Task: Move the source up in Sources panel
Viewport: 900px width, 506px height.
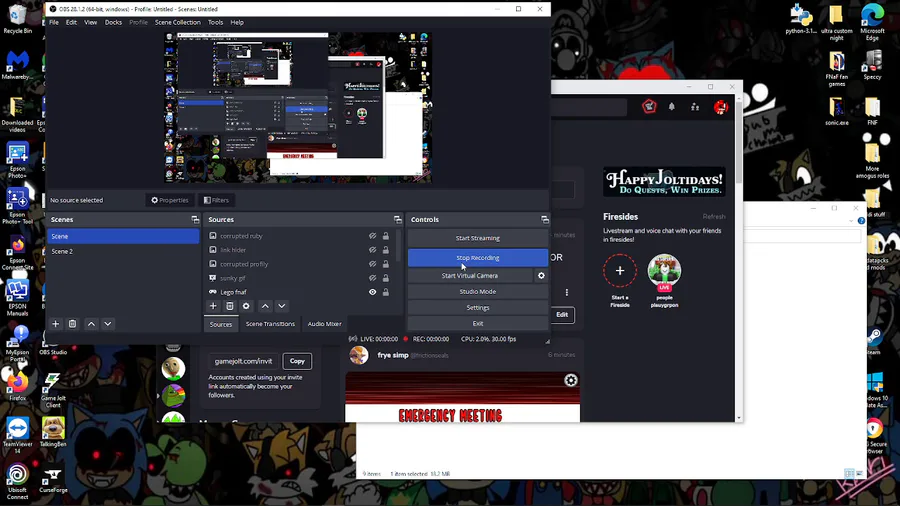Action: point(265,306)
